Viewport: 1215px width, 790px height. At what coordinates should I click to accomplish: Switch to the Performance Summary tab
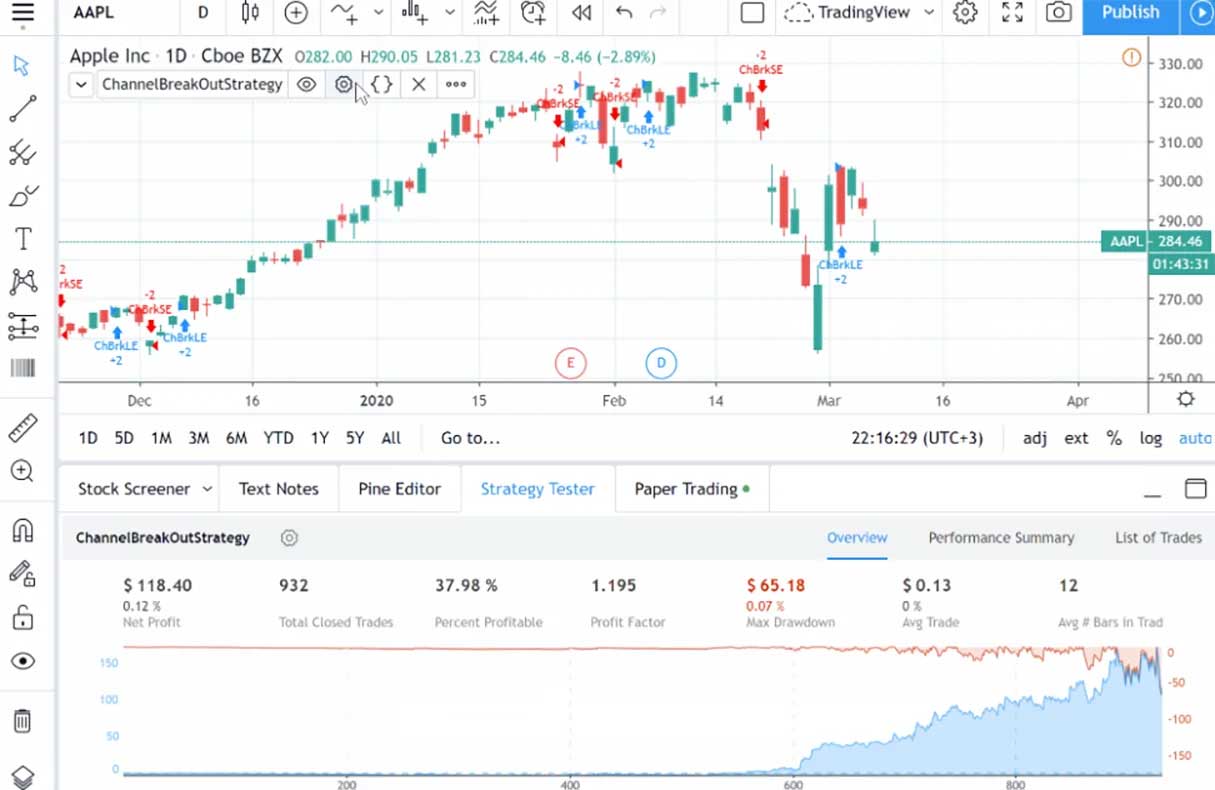point(1001,537)
